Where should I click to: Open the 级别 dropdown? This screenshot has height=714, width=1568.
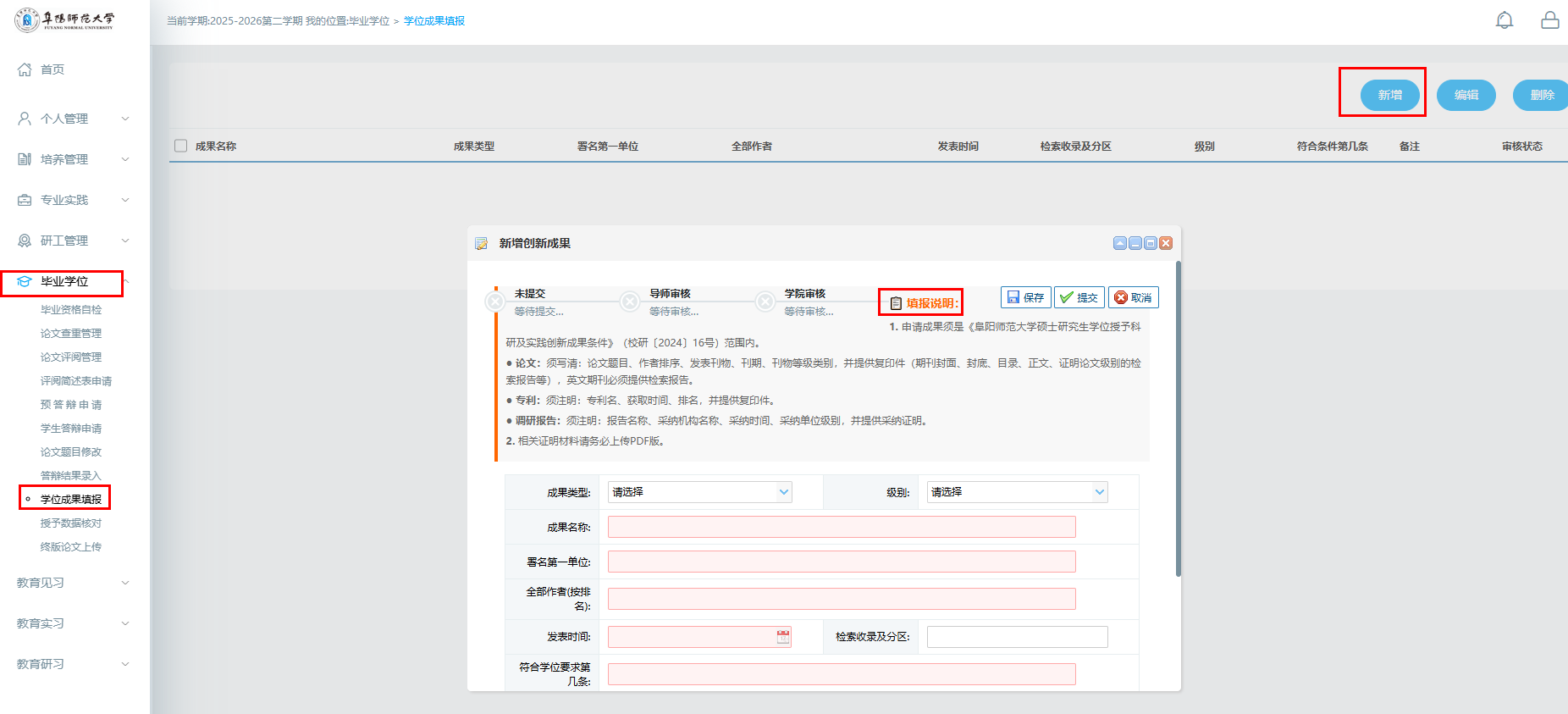[1099, 492]
